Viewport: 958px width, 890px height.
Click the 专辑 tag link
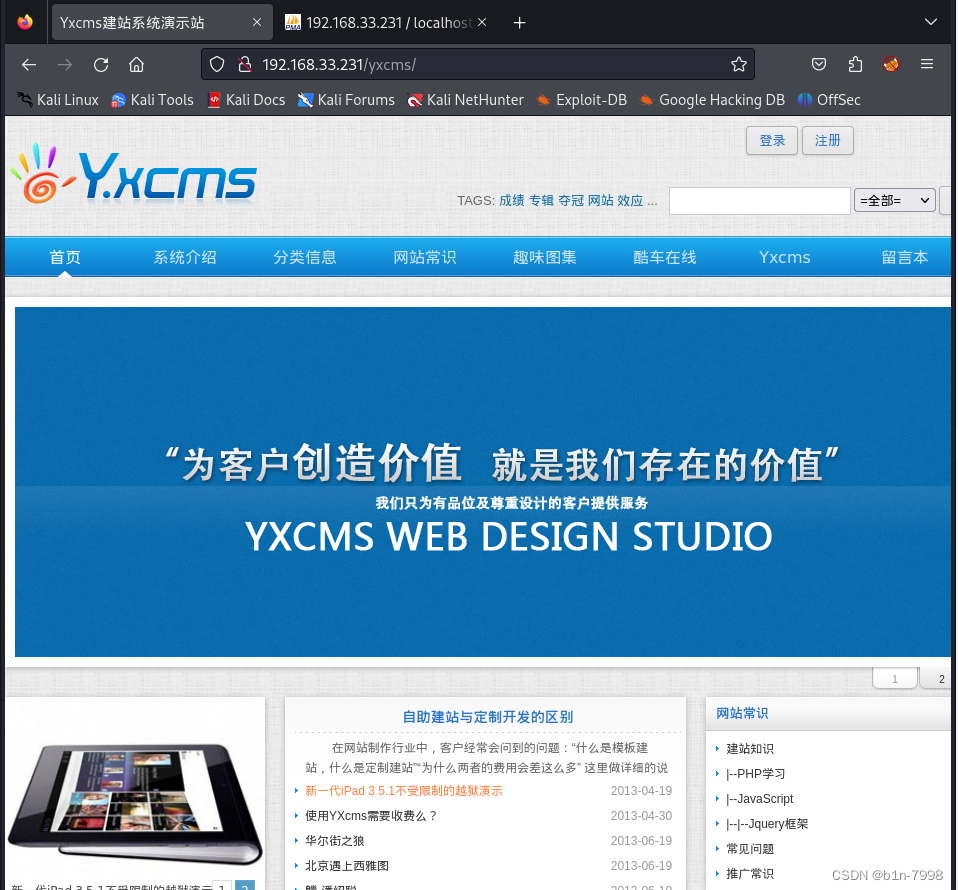541,200
